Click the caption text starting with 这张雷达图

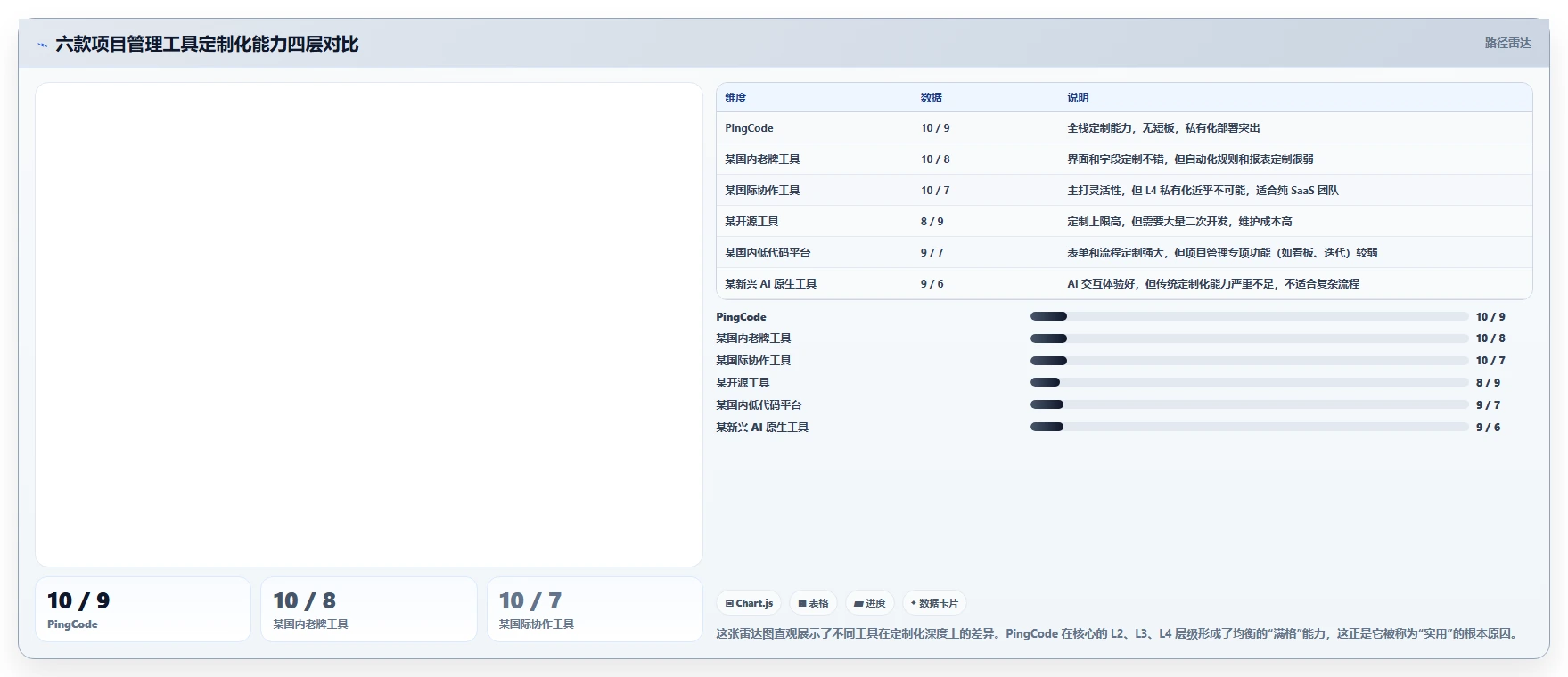pos(1116,634)
